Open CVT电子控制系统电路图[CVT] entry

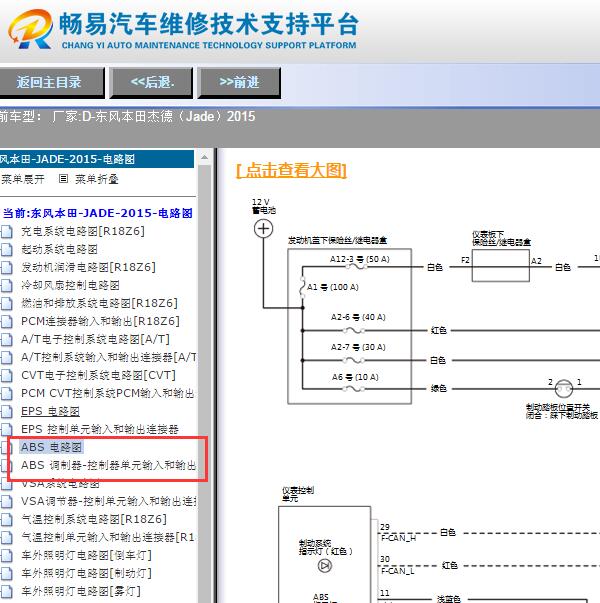98,375
